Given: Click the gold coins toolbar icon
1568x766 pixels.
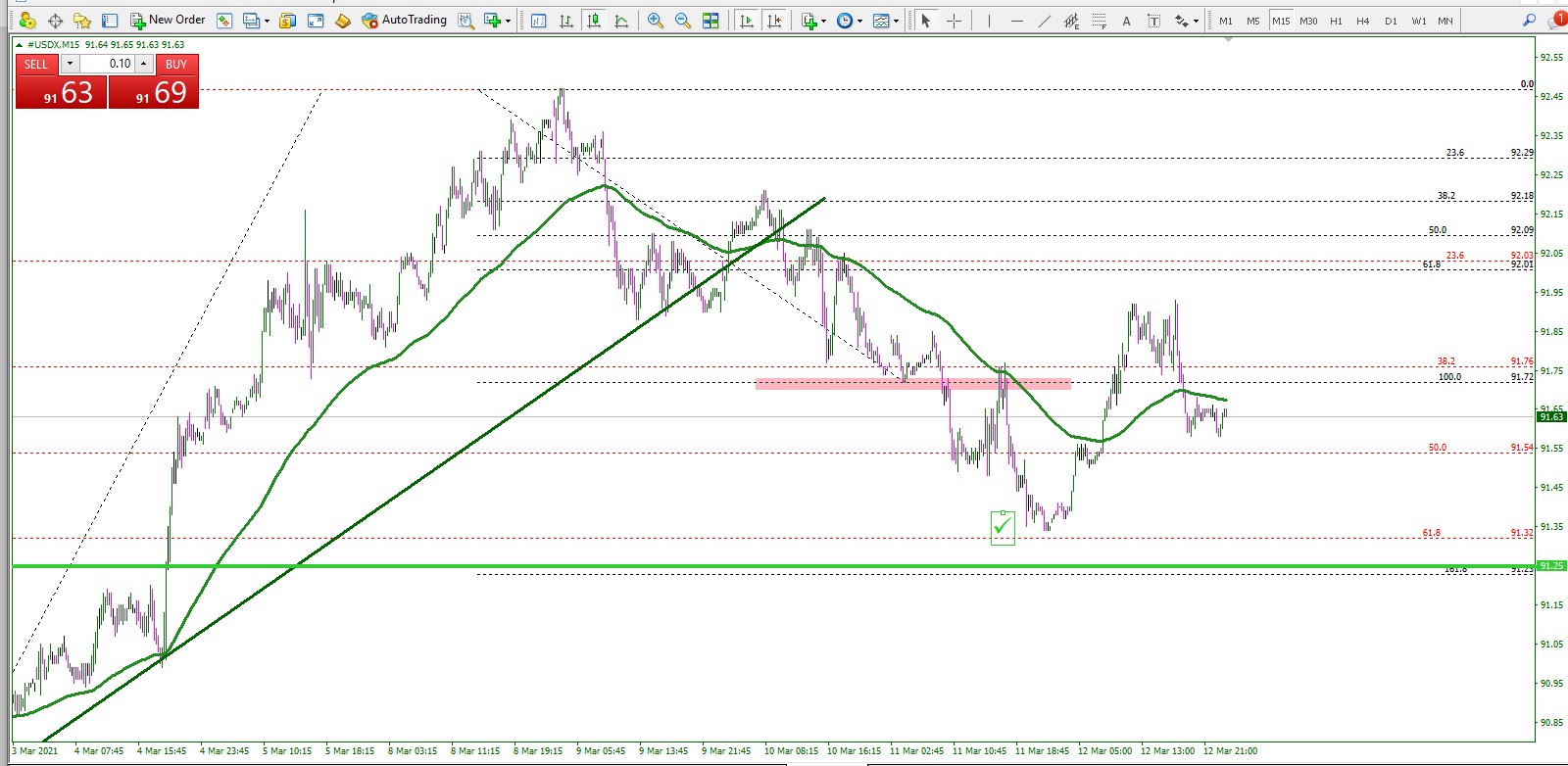Looking at the screenshot, I should pyautogui.click(x=287, y=20).
